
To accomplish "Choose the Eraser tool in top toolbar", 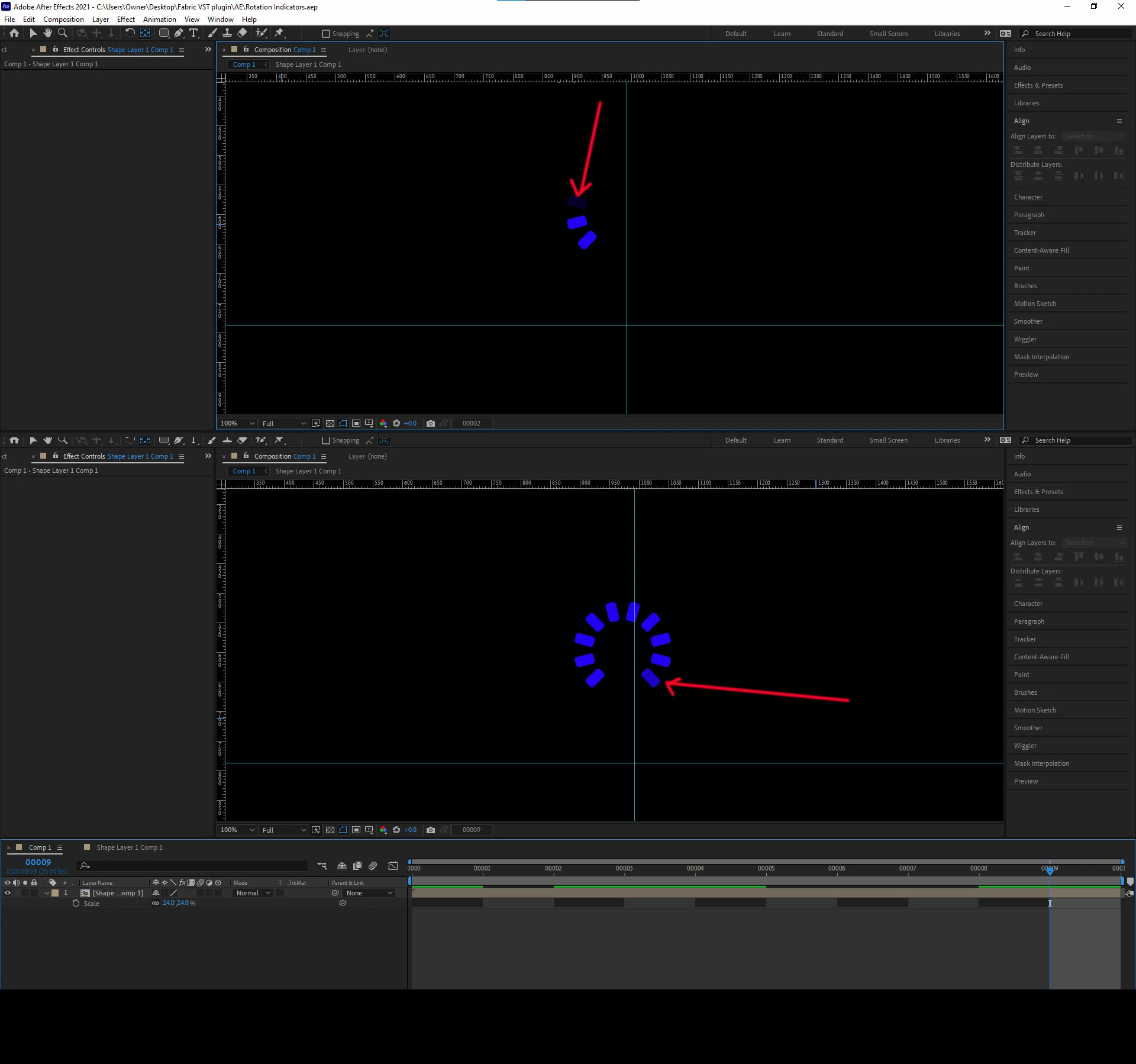I will point(242,33).
